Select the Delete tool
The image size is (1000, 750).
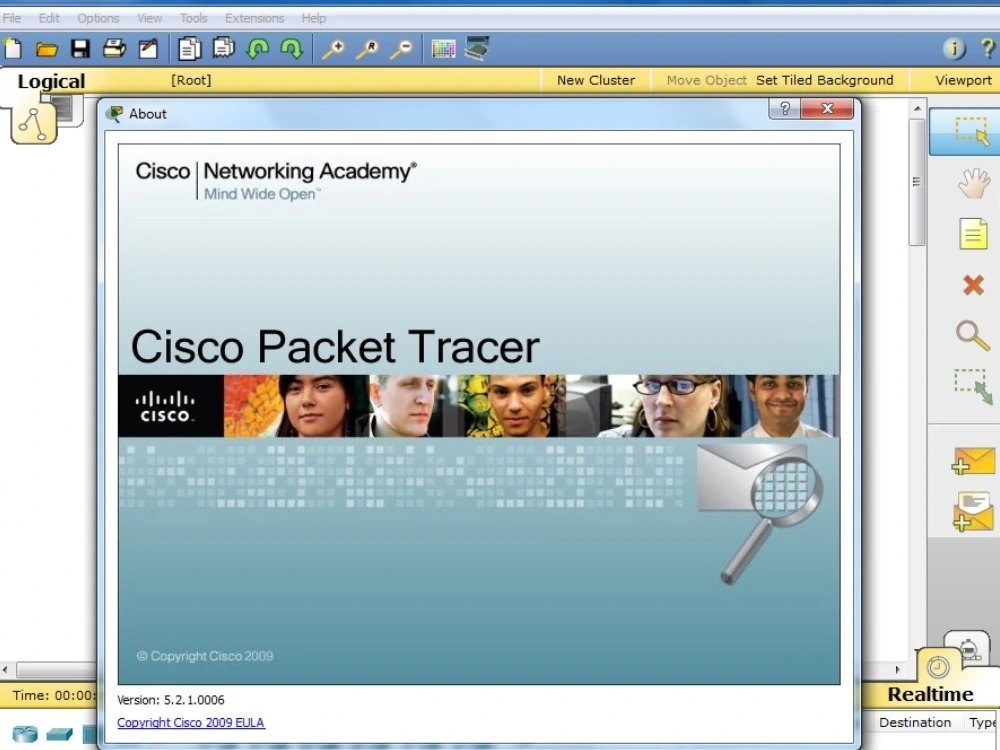point(973,285)
